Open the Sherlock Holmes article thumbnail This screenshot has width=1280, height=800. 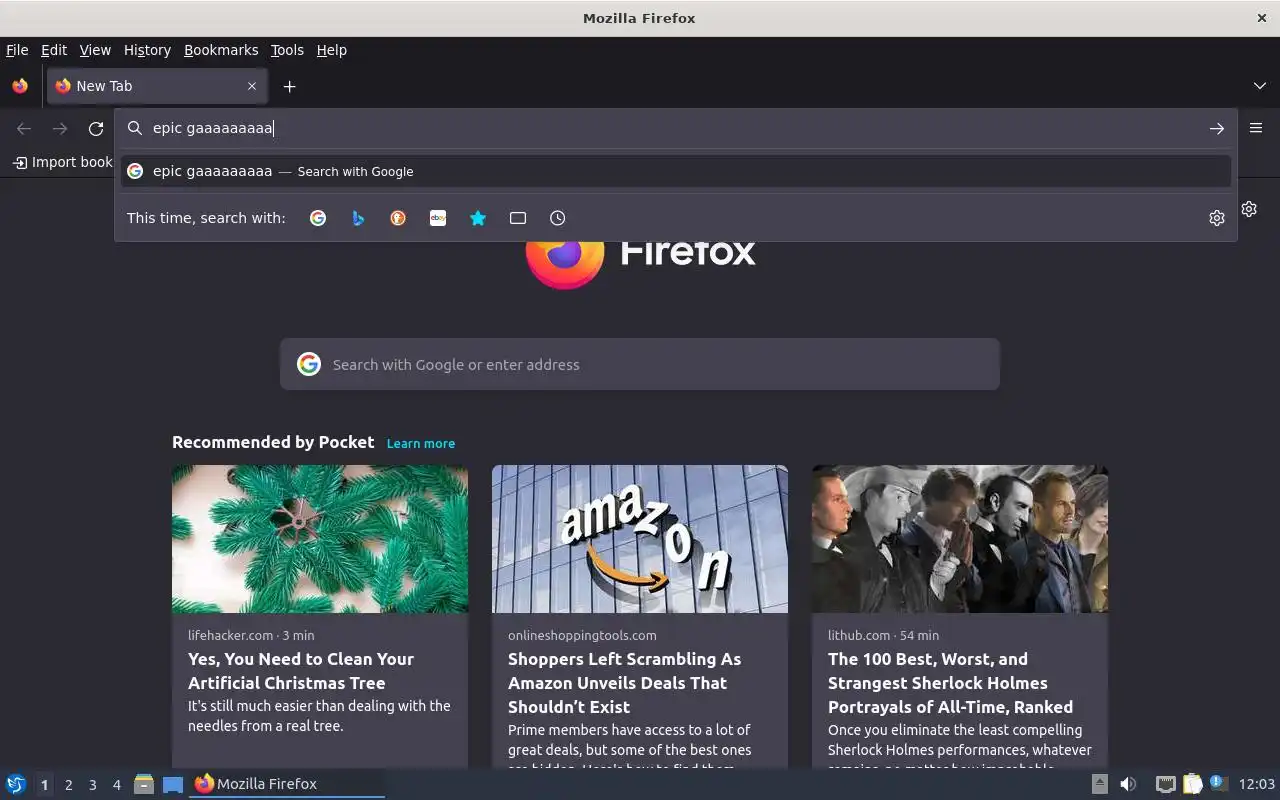click(960, 539)
